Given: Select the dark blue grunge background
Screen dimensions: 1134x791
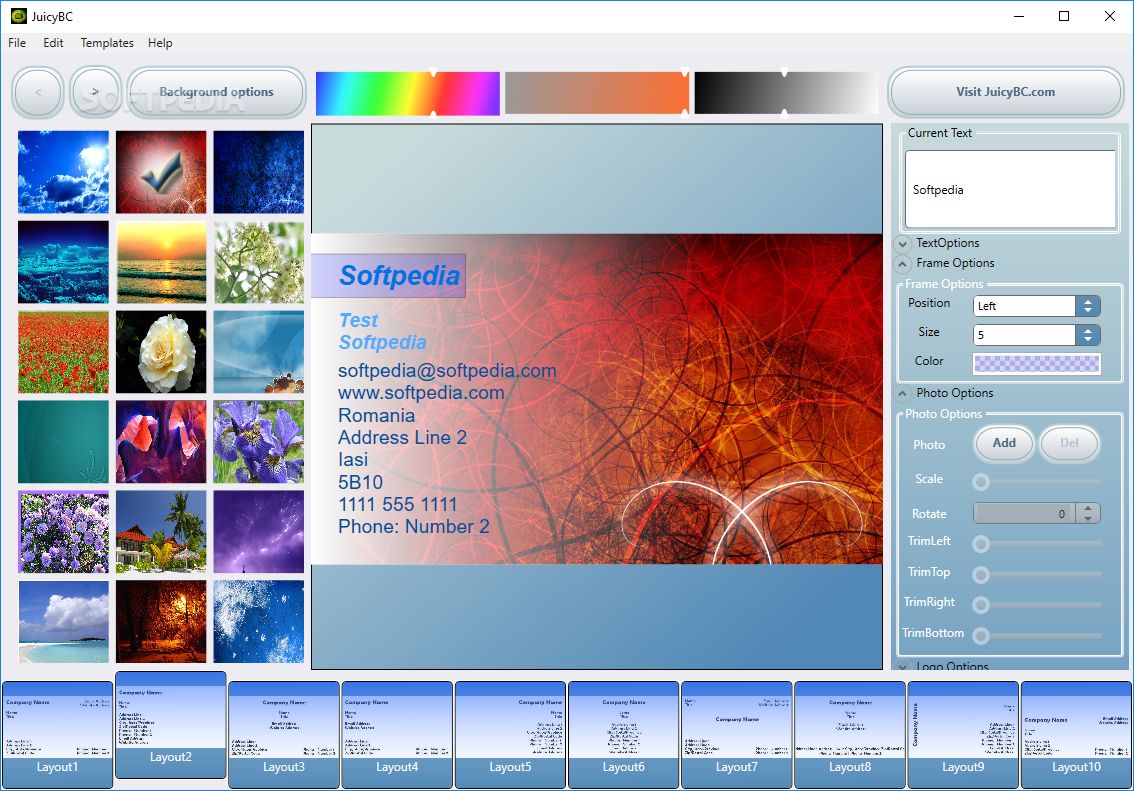Looking at the screenshot, I should click(259, 172).
